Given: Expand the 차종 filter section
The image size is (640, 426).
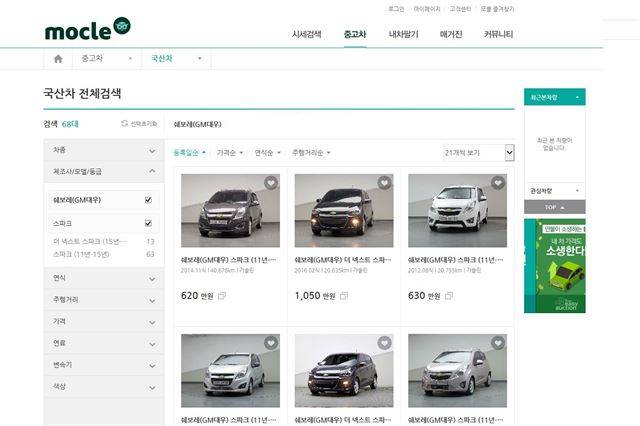Looking at the screenshot, I should point(104,150).
